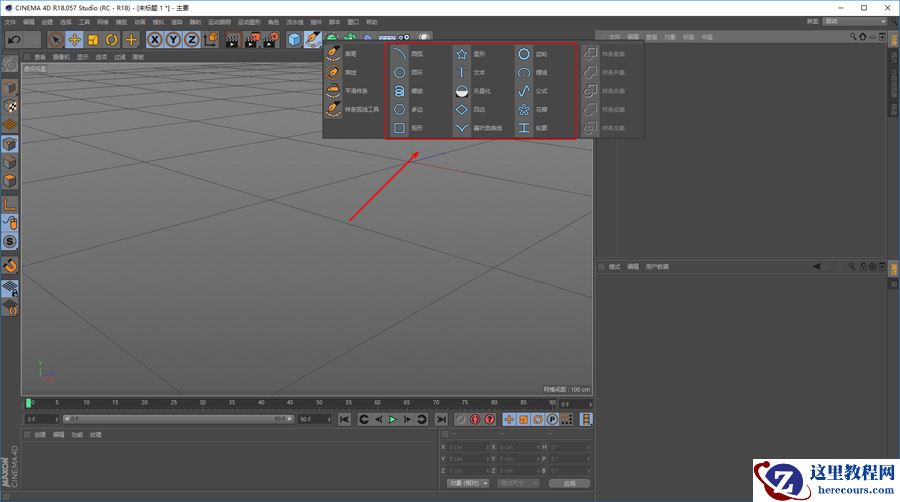Image resolution: width=900 pixels, height=502 pixels.
Task: Open the size mode dropdown
Action: pos(519,483)
